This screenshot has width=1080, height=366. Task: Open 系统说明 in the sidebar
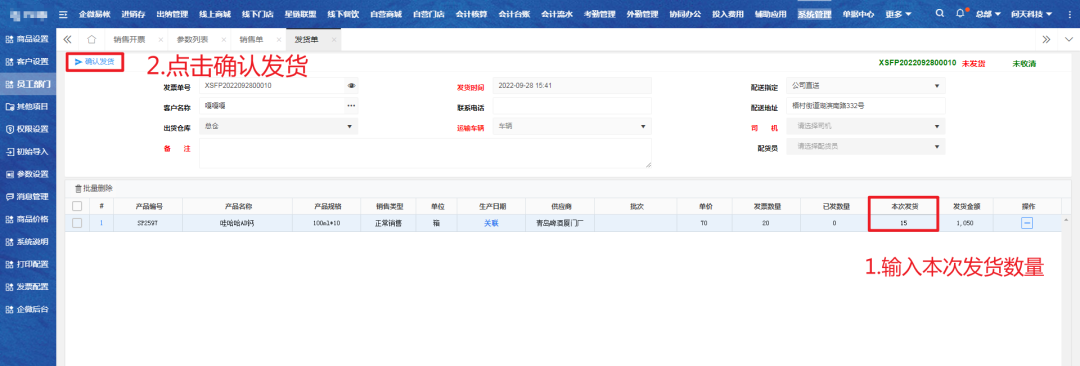(x=28, y=241)
